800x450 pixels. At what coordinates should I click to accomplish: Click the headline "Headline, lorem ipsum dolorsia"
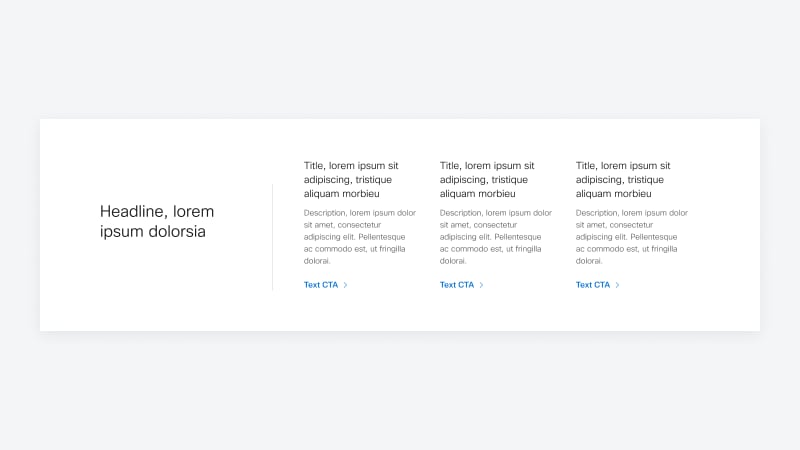pyautogui.click(x=157, y=222)
